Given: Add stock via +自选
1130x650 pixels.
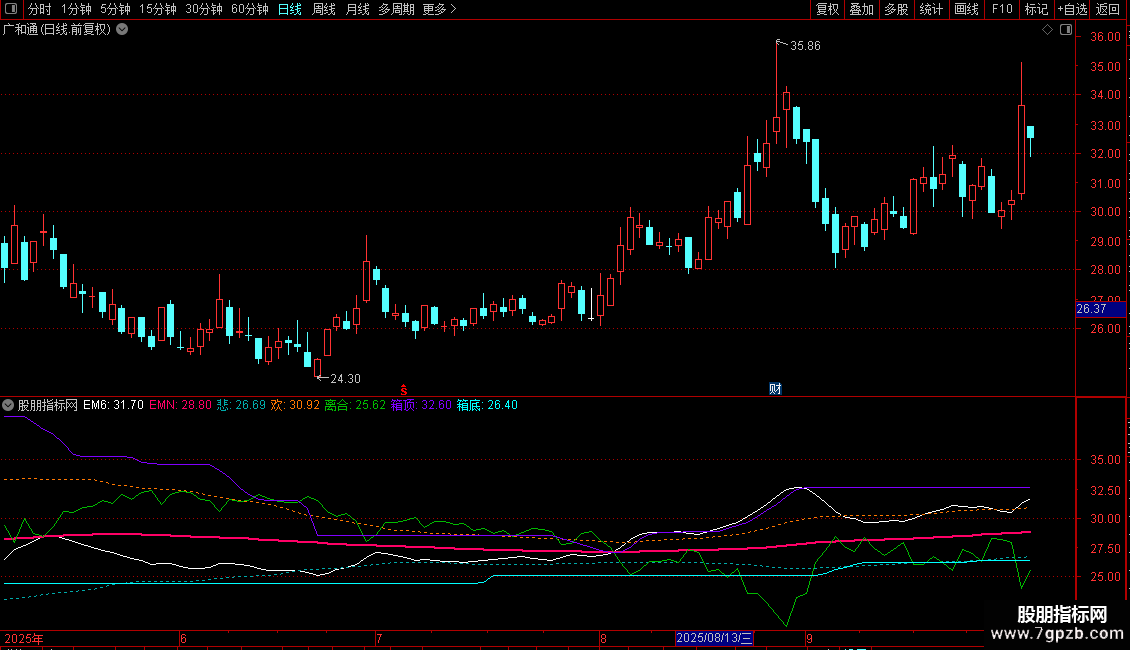Looking at the screenshot, I should coord(1072,9).
